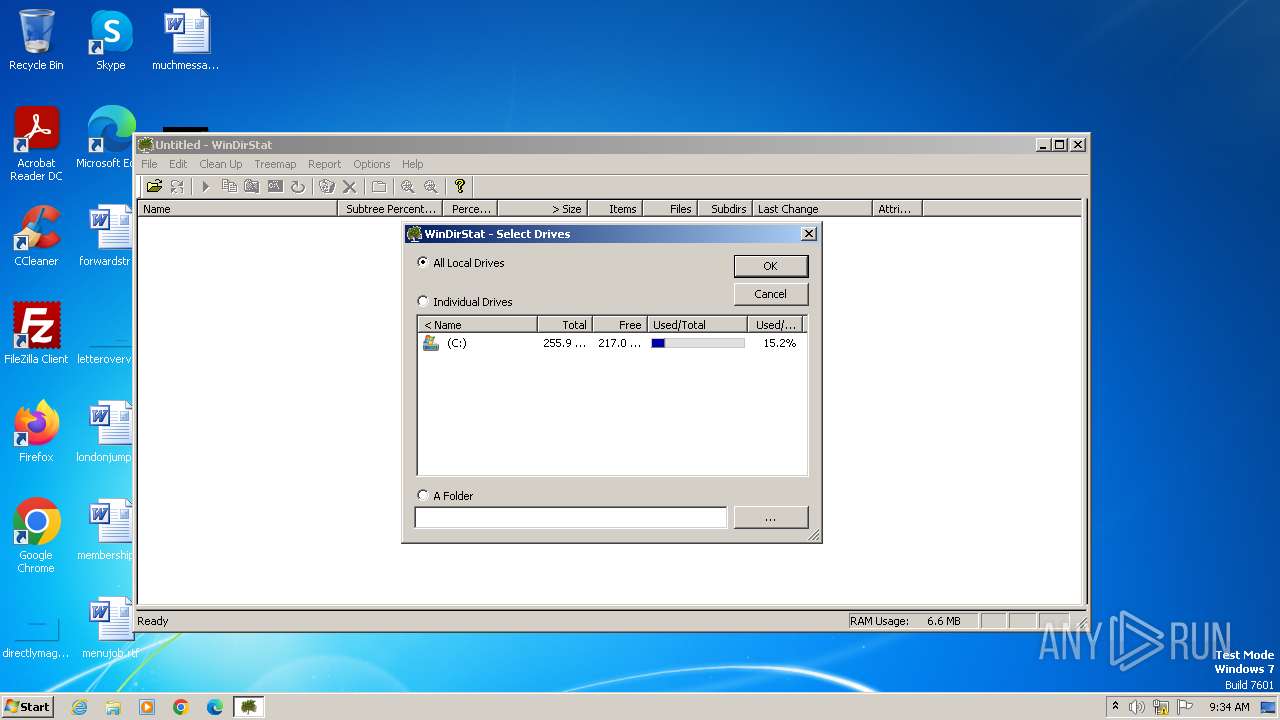
Task: Click Chrome icon in the taskbar
Action: click(181, 707)
